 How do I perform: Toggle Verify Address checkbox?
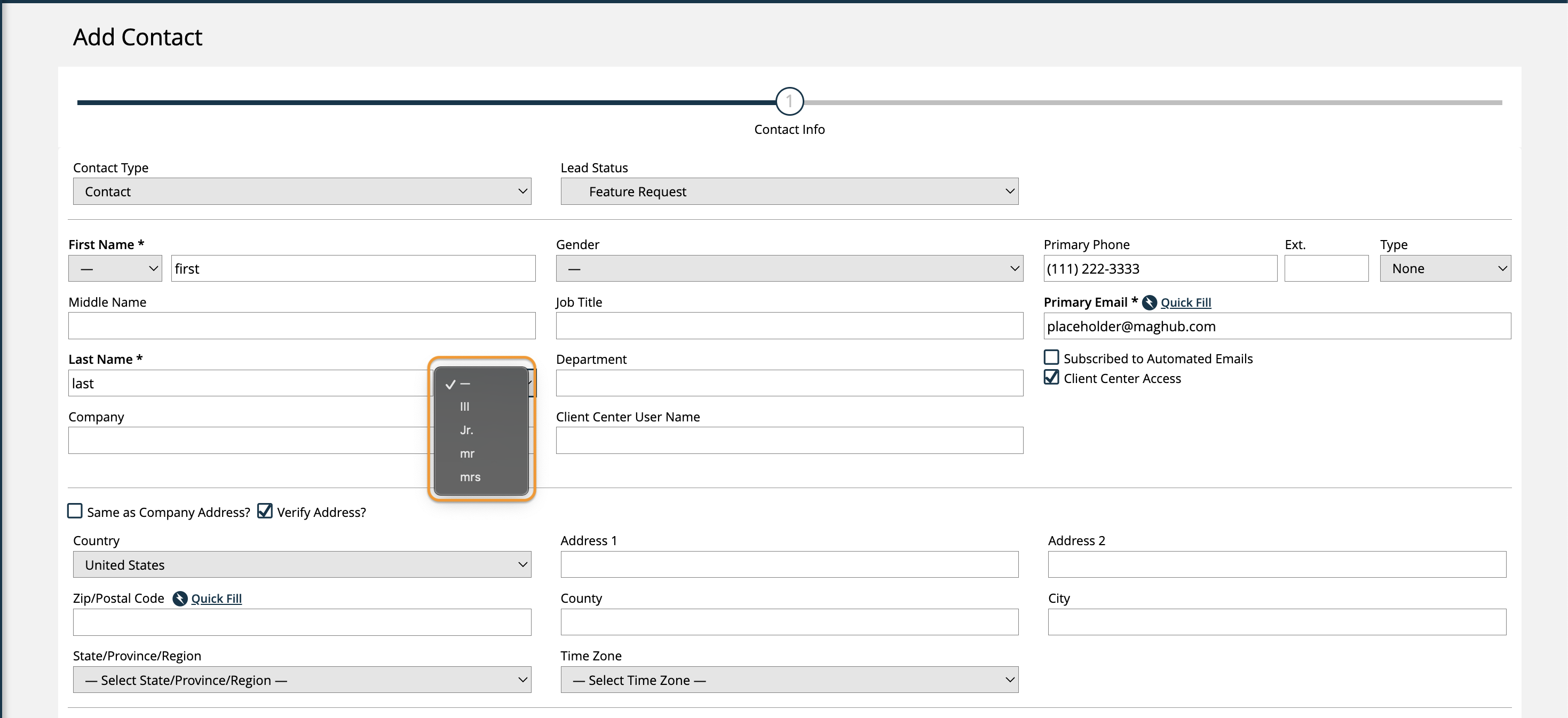265,511
